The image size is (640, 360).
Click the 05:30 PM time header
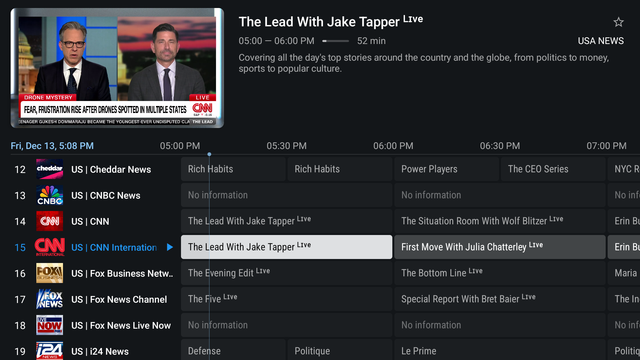click(287, 146)
